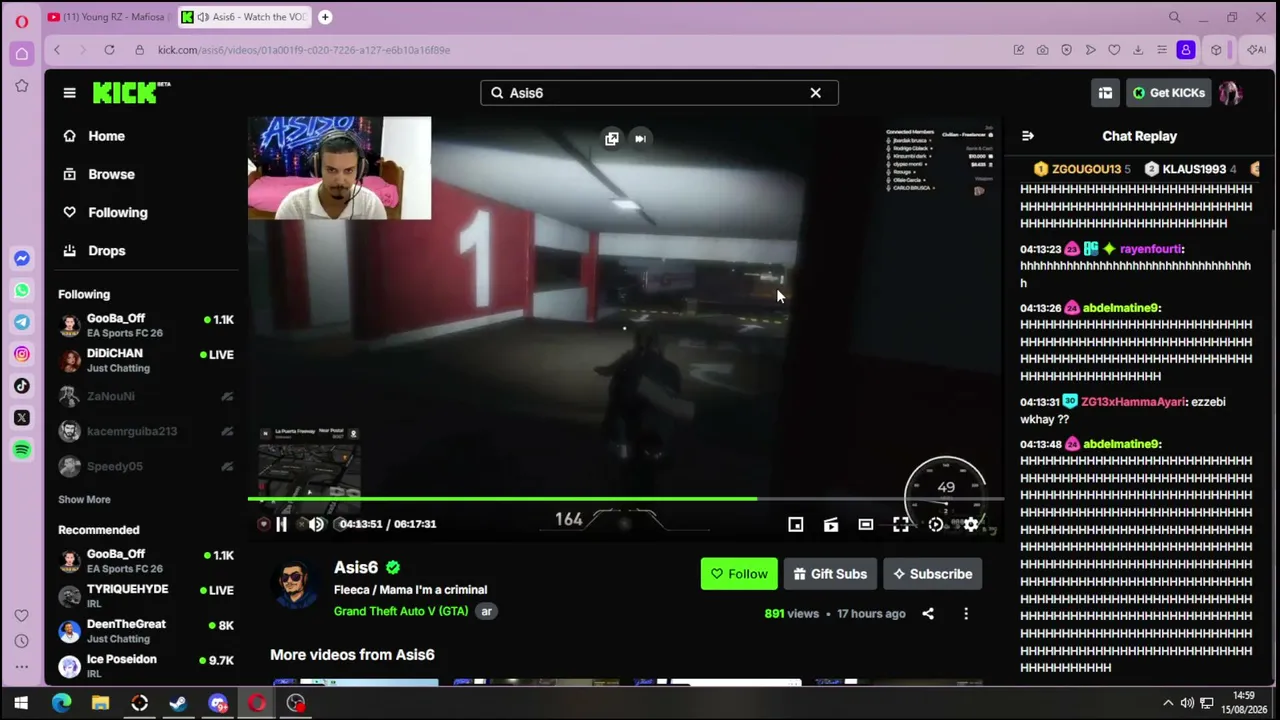Open video settings gear
The height and width of the screenshot is (720, 1280).
[971, 524]
